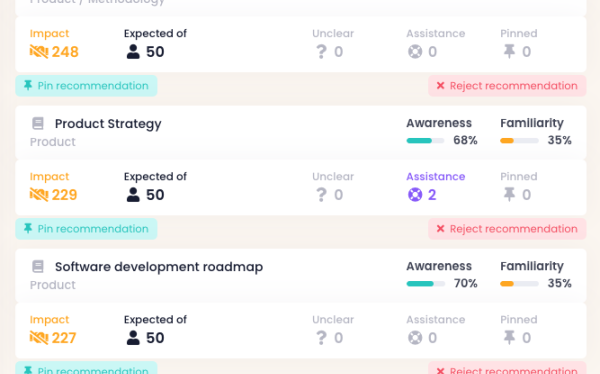Reject the recommendation above Software development roadmap
Screen dimensions: 600x374
(507, 229)
